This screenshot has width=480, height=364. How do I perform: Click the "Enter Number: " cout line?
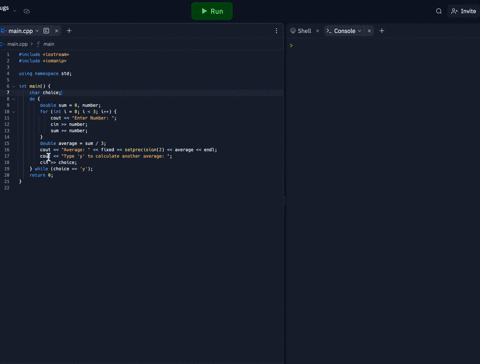coord(83,118)
